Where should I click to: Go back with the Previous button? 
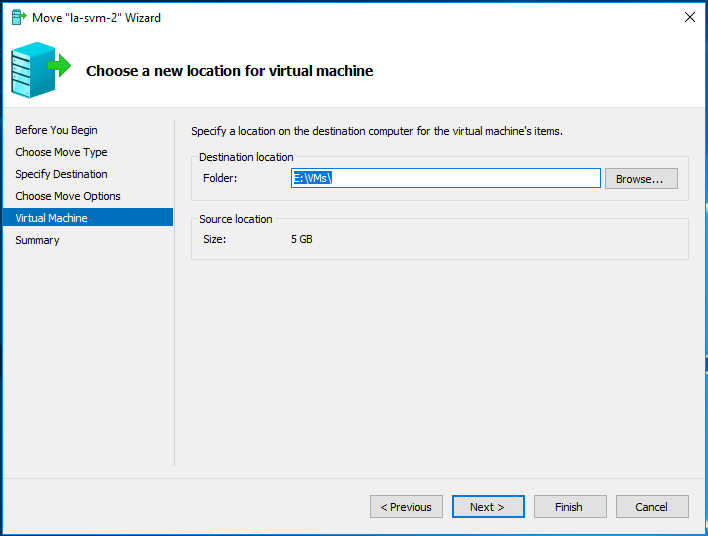[406, 507]
